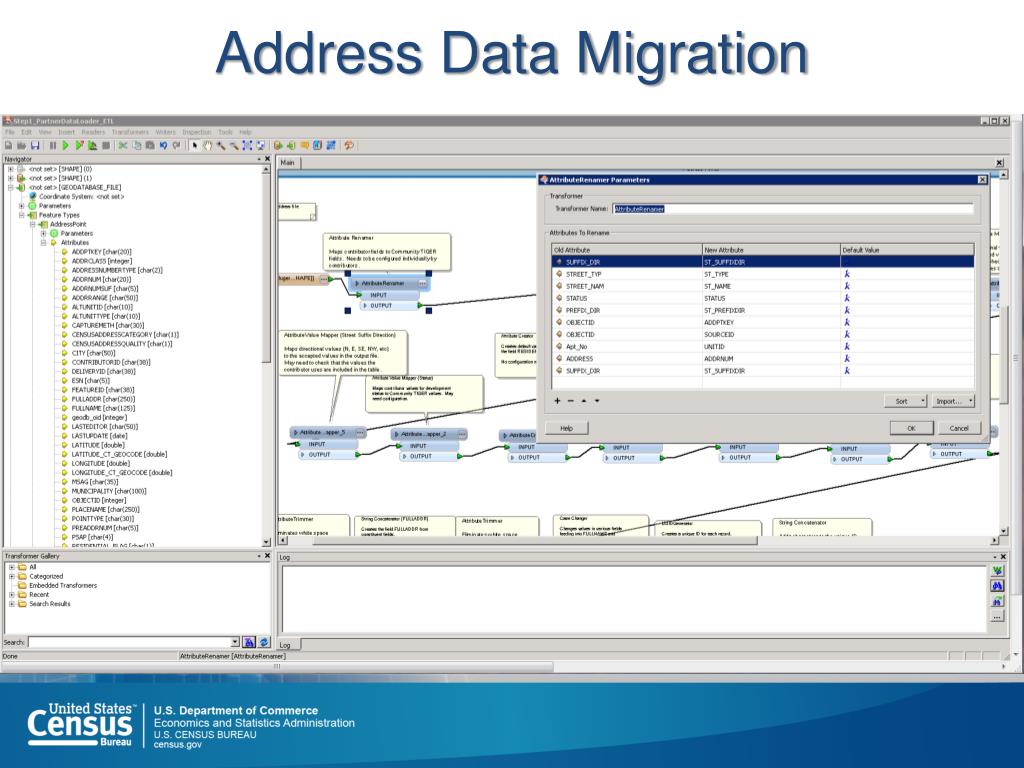Open the File menu
This screenshot has width=1024, height=768.
(x=10, y=132)
